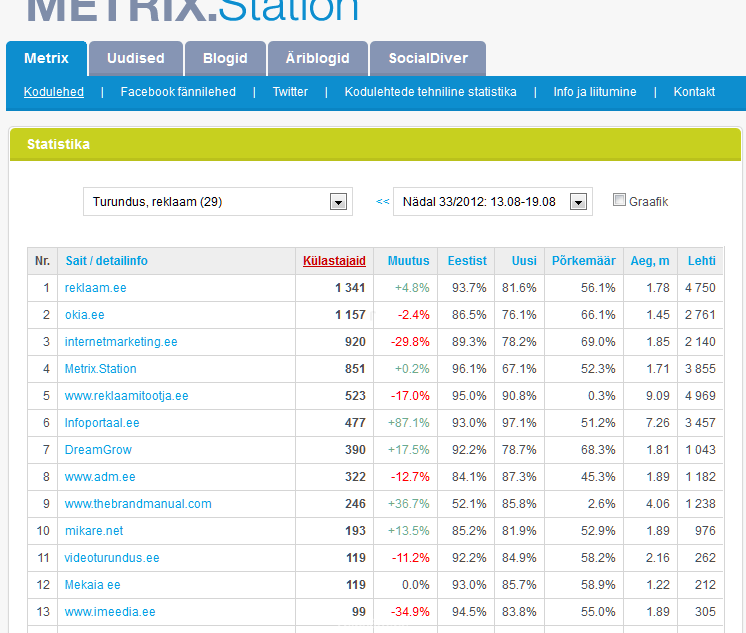Select the +87.1% change value

409,423
